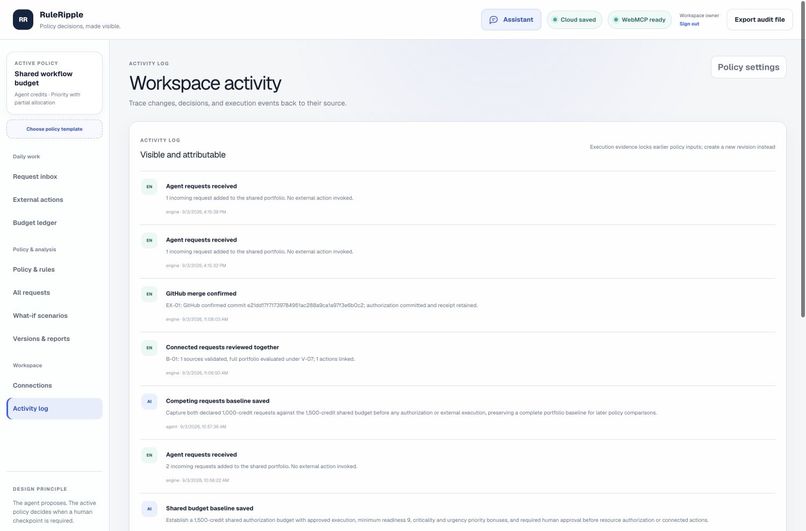Click the Connected requests reviewed together title

222,347
